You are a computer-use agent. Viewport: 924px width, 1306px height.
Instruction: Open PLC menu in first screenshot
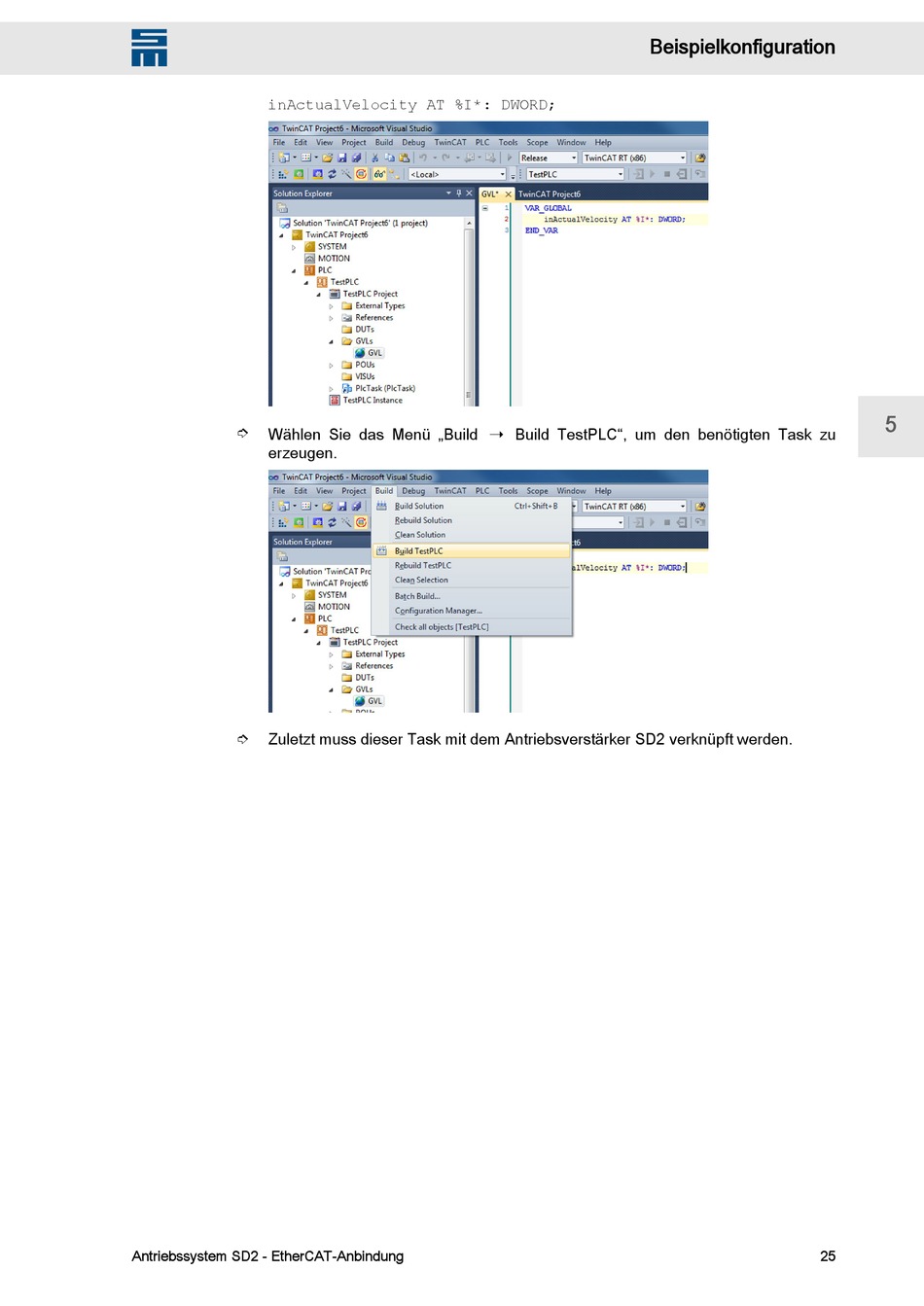[482, 142]
